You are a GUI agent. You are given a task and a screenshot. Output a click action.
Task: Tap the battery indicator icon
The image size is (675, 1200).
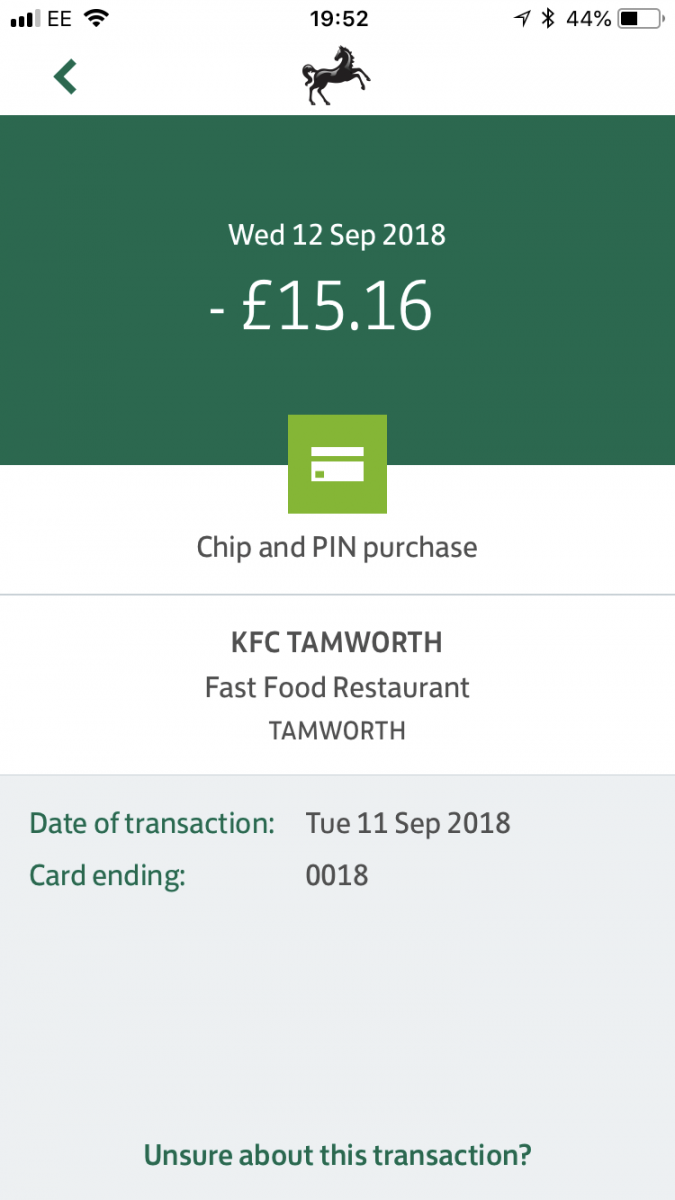(640, 19)
